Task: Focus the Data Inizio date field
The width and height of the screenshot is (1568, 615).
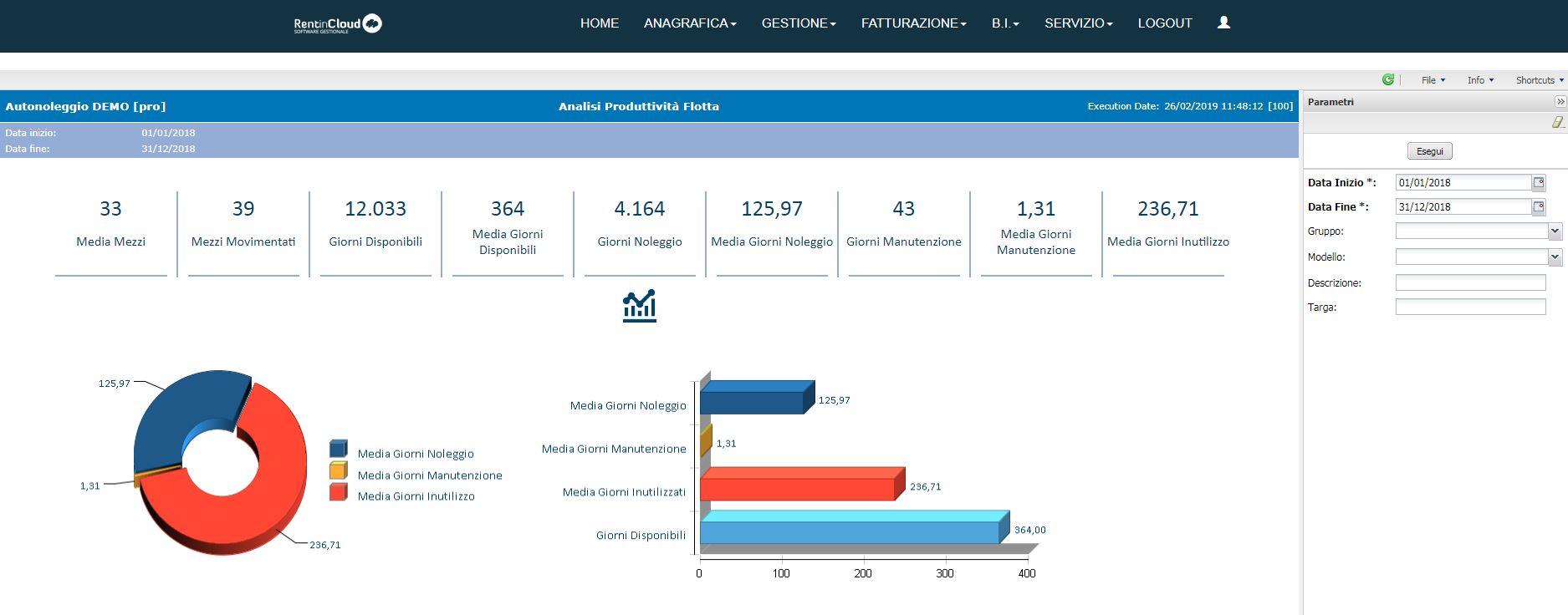Action: click(x=1463, y=182)
